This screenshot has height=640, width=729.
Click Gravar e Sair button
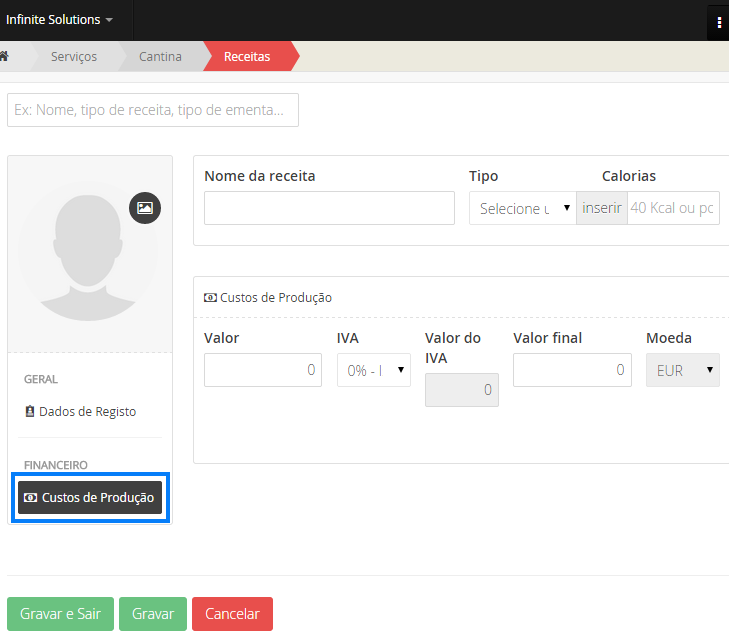tap(61, 614)
